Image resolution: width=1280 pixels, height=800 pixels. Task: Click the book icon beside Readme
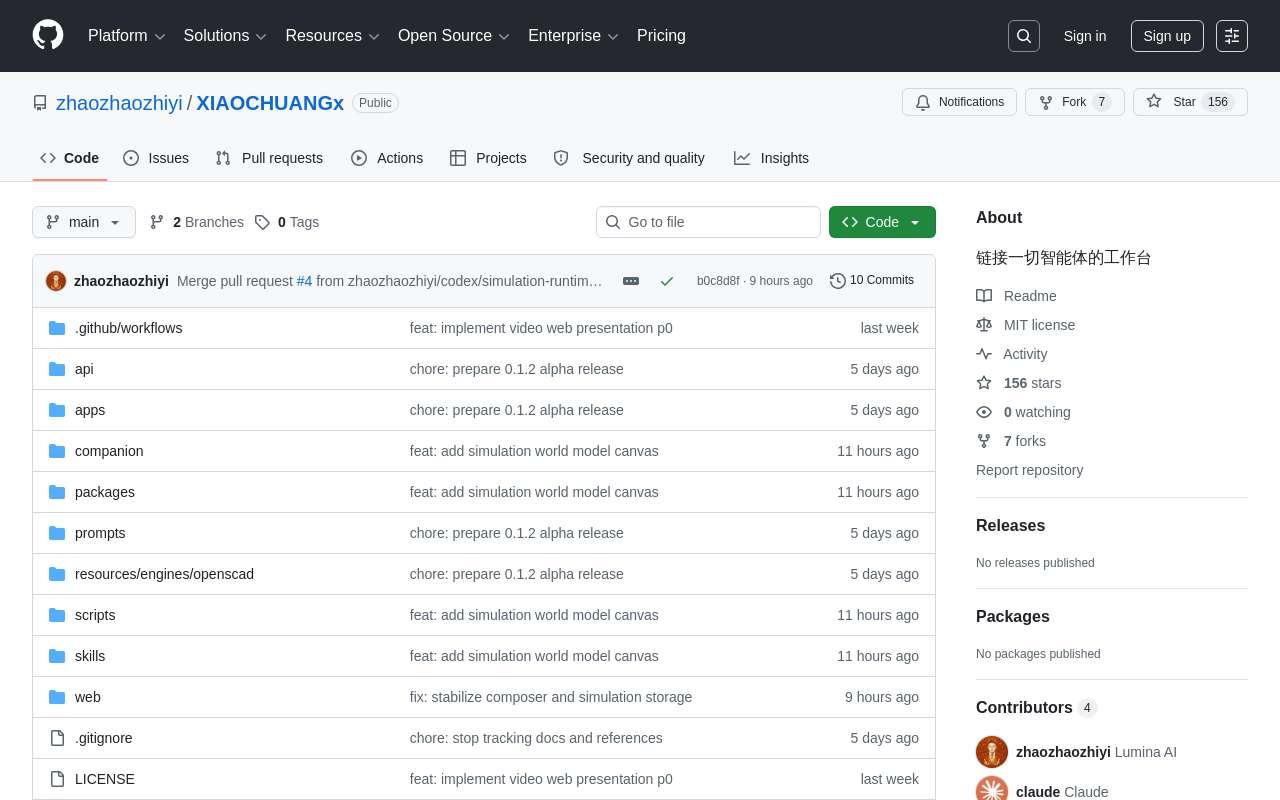tap(984, 296)
